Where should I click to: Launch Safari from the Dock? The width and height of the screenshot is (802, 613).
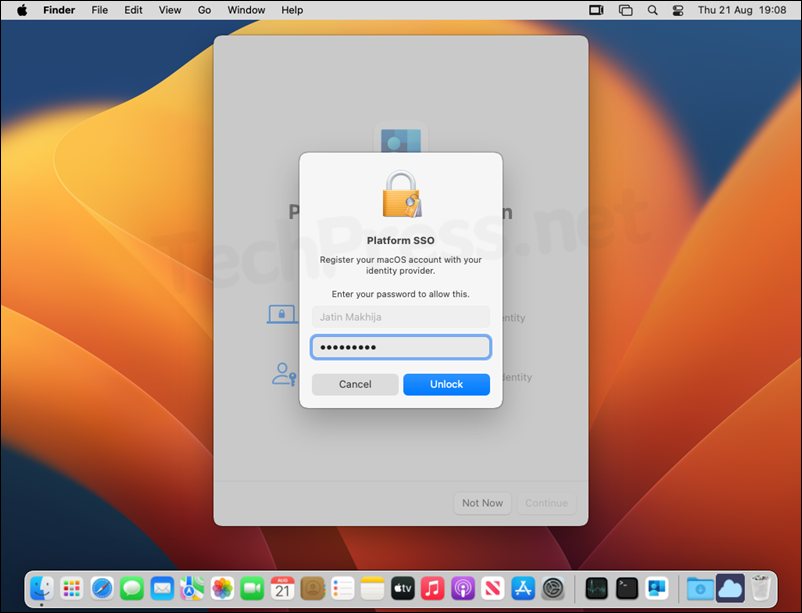click(x=102, y=588)
